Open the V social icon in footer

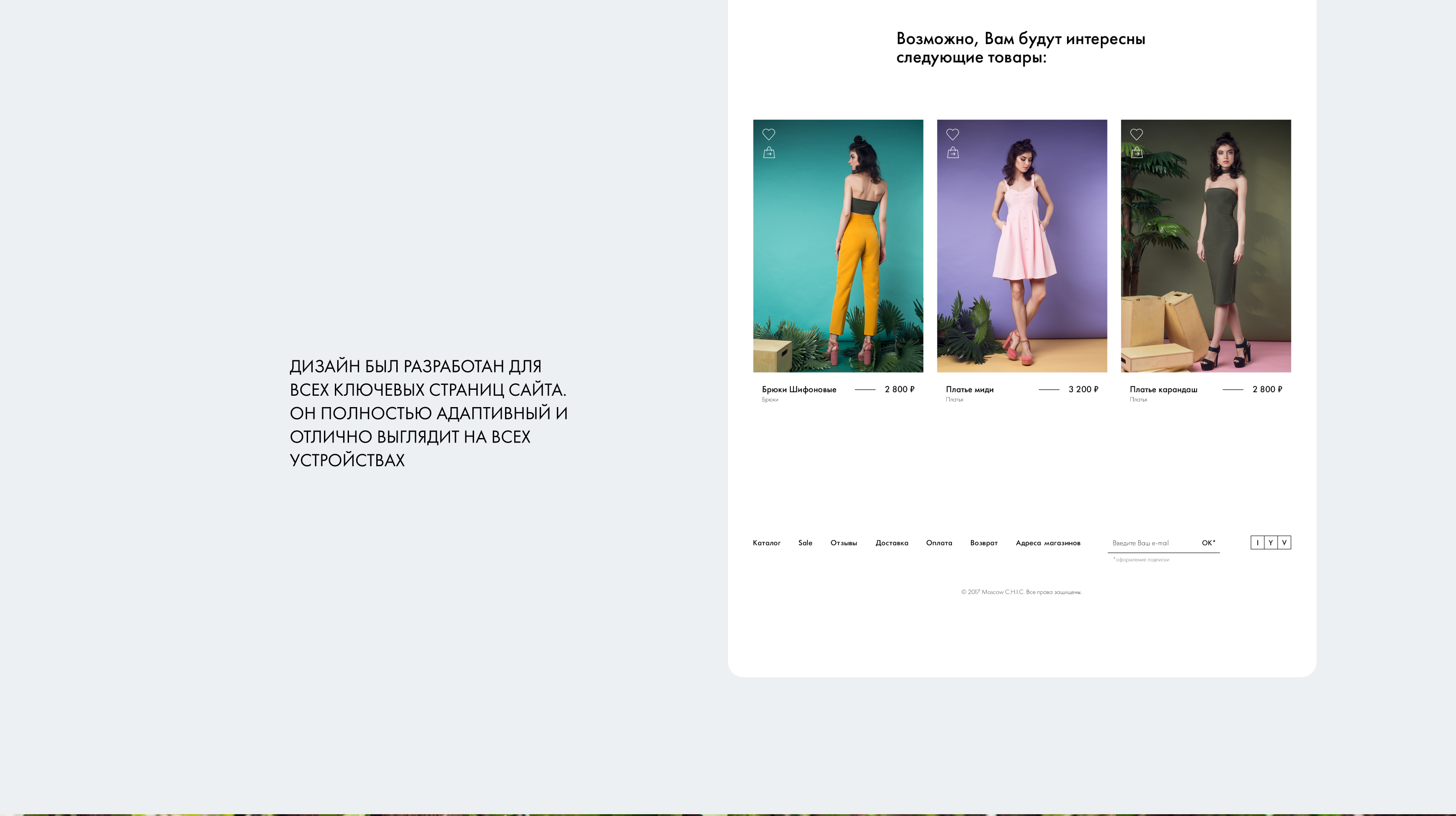pyautogui.click(x=1284, y=543)
